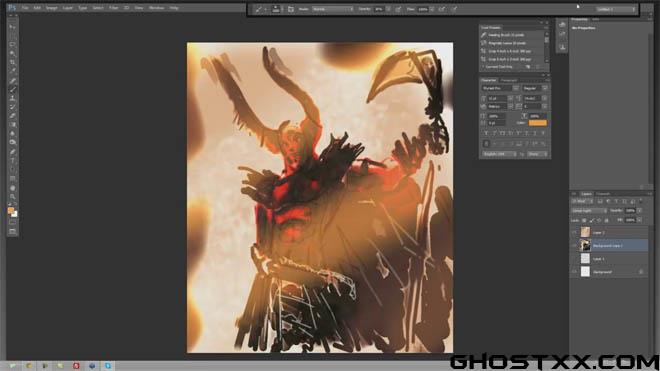
Task: Select Healing Brush preset row
Action: click(512, 35)
